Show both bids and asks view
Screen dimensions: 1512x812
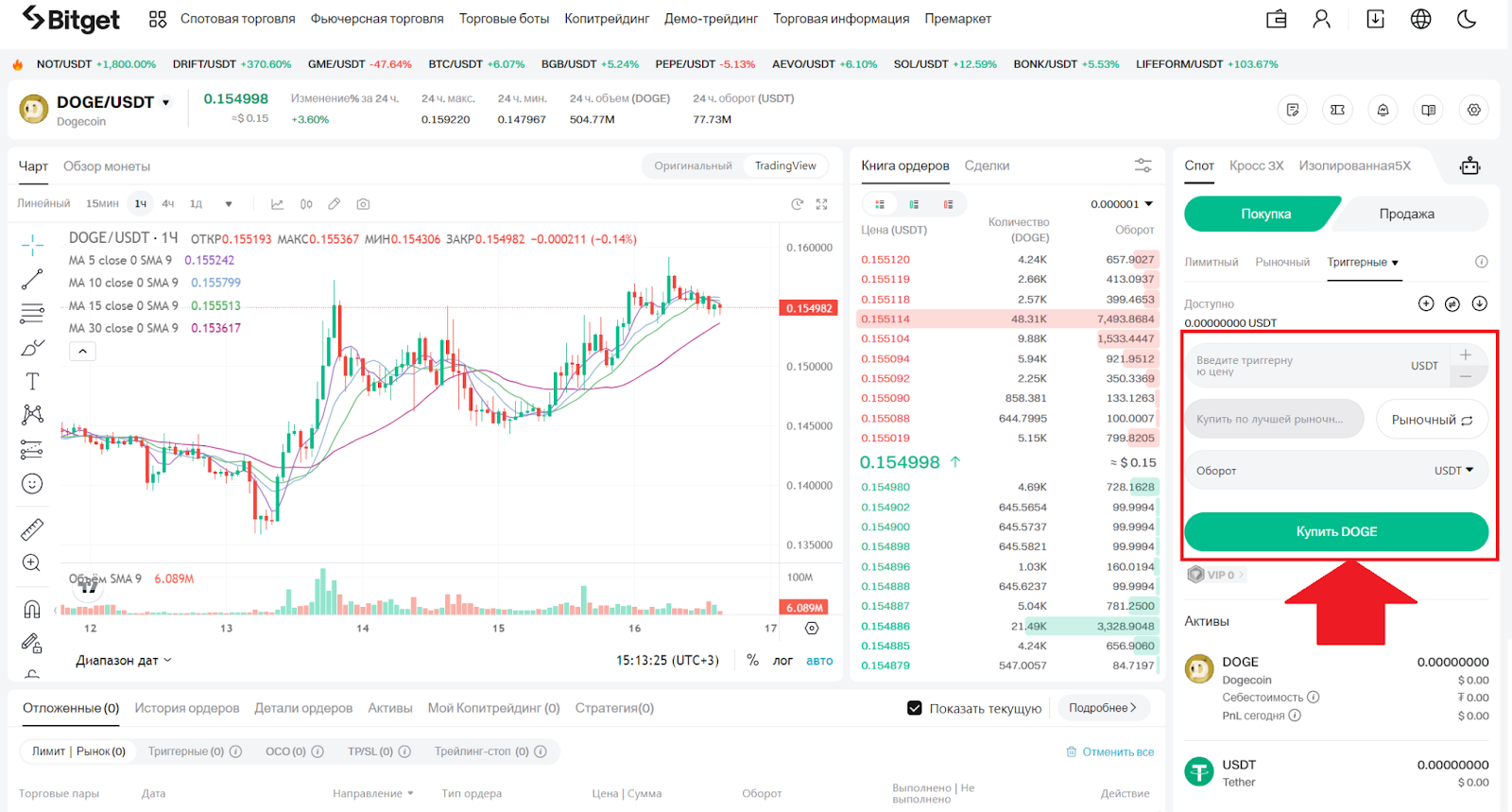(x=880, y=204)
